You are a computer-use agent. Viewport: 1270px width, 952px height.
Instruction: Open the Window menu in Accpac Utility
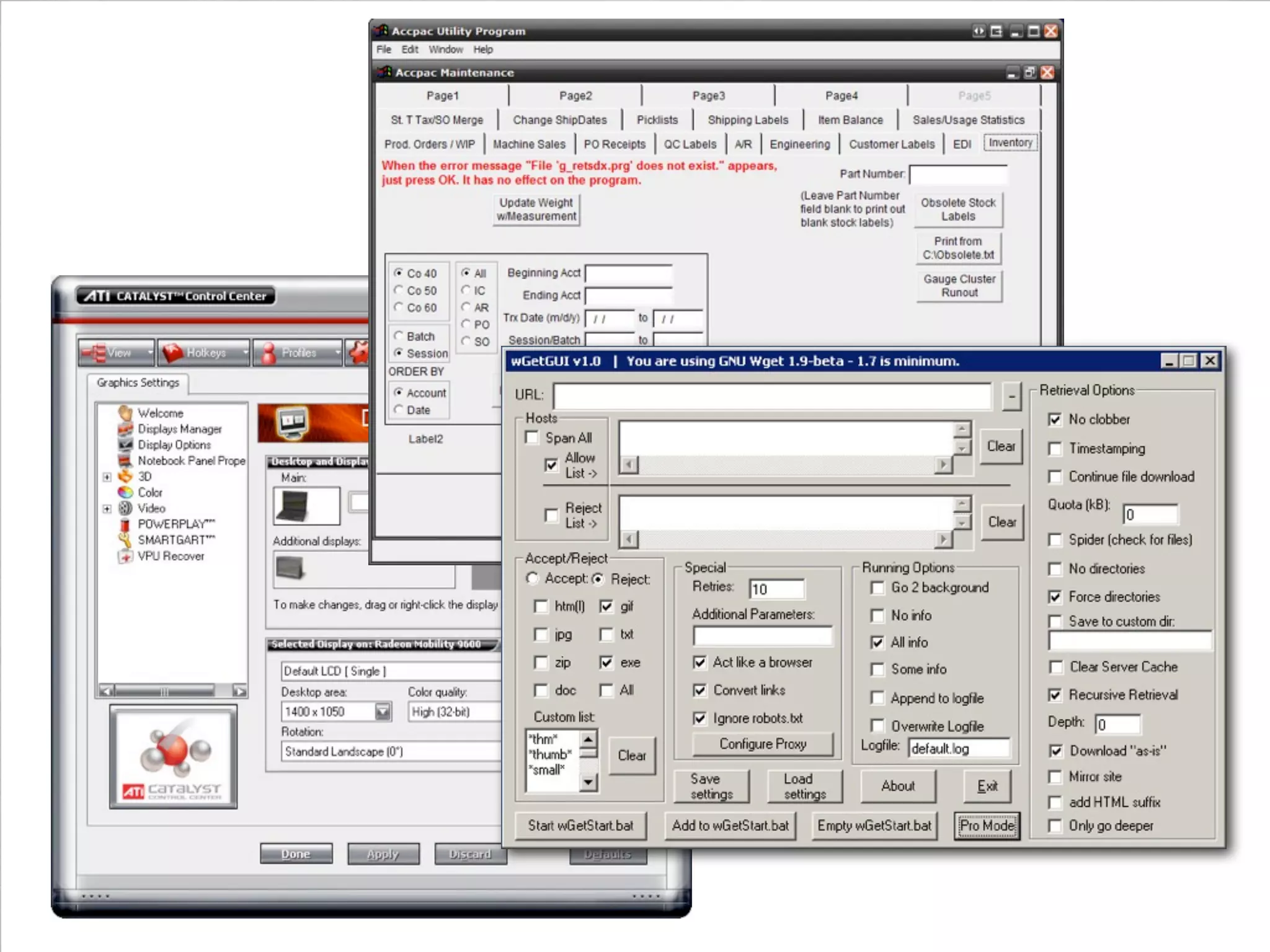pyautogui.click(x=445, y=50)
